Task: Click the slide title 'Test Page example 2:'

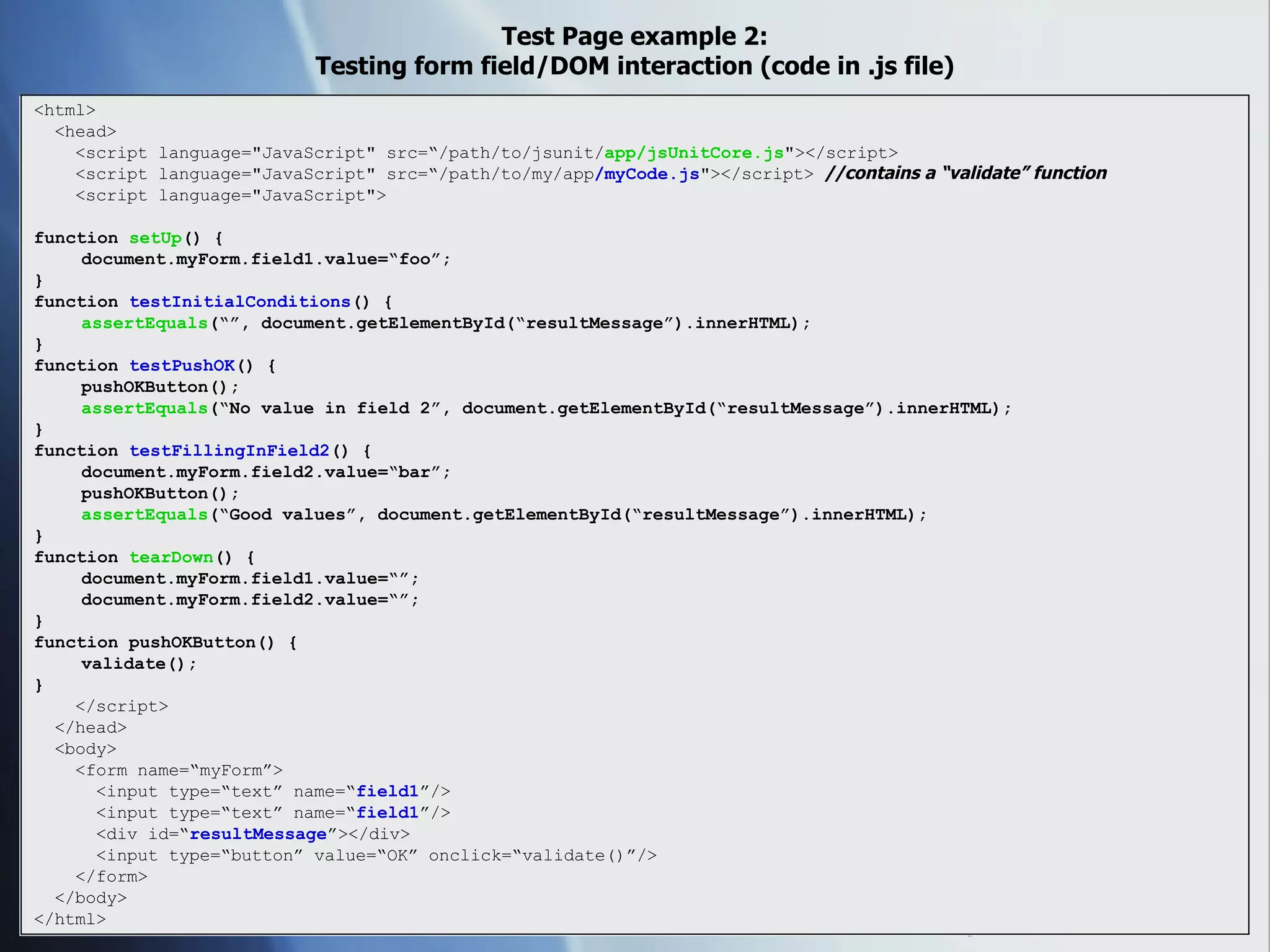Action: (x=634, y=37)
